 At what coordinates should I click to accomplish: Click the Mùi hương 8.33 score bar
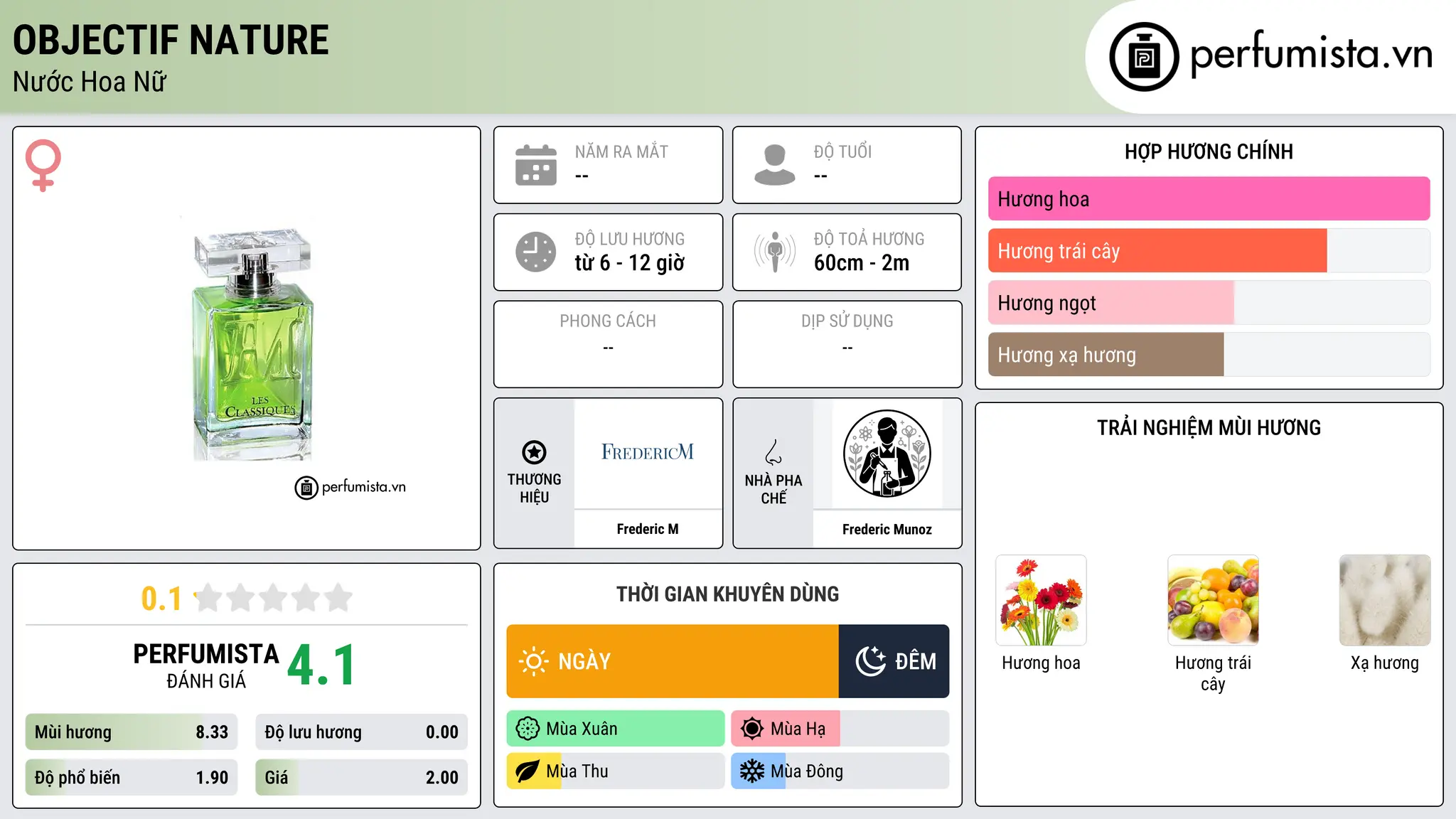(x=132, y=732)
